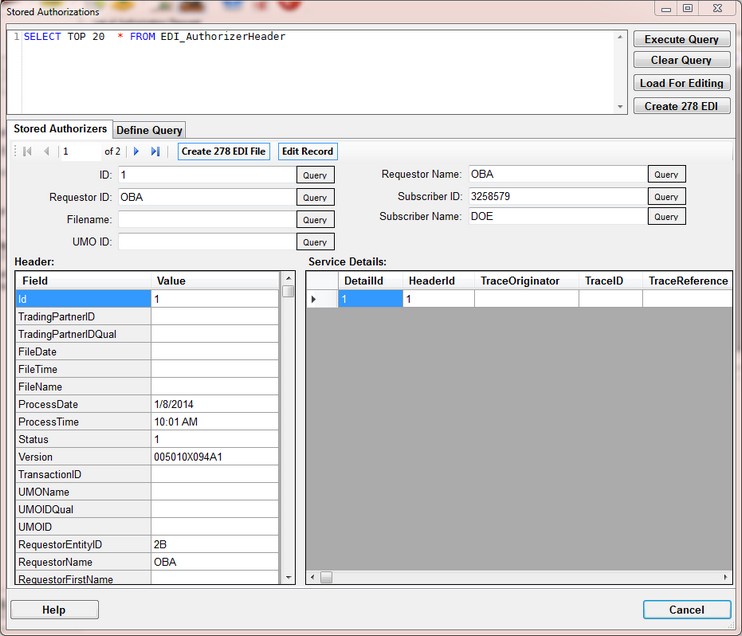Select the Stored Authorizers tab
Viewport: 742px width, 636px height.
point(60,129)
